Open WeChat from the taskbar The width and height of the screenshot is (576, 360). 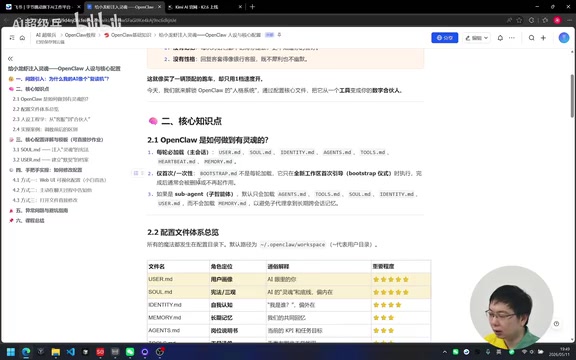click(x=130, y=352)
